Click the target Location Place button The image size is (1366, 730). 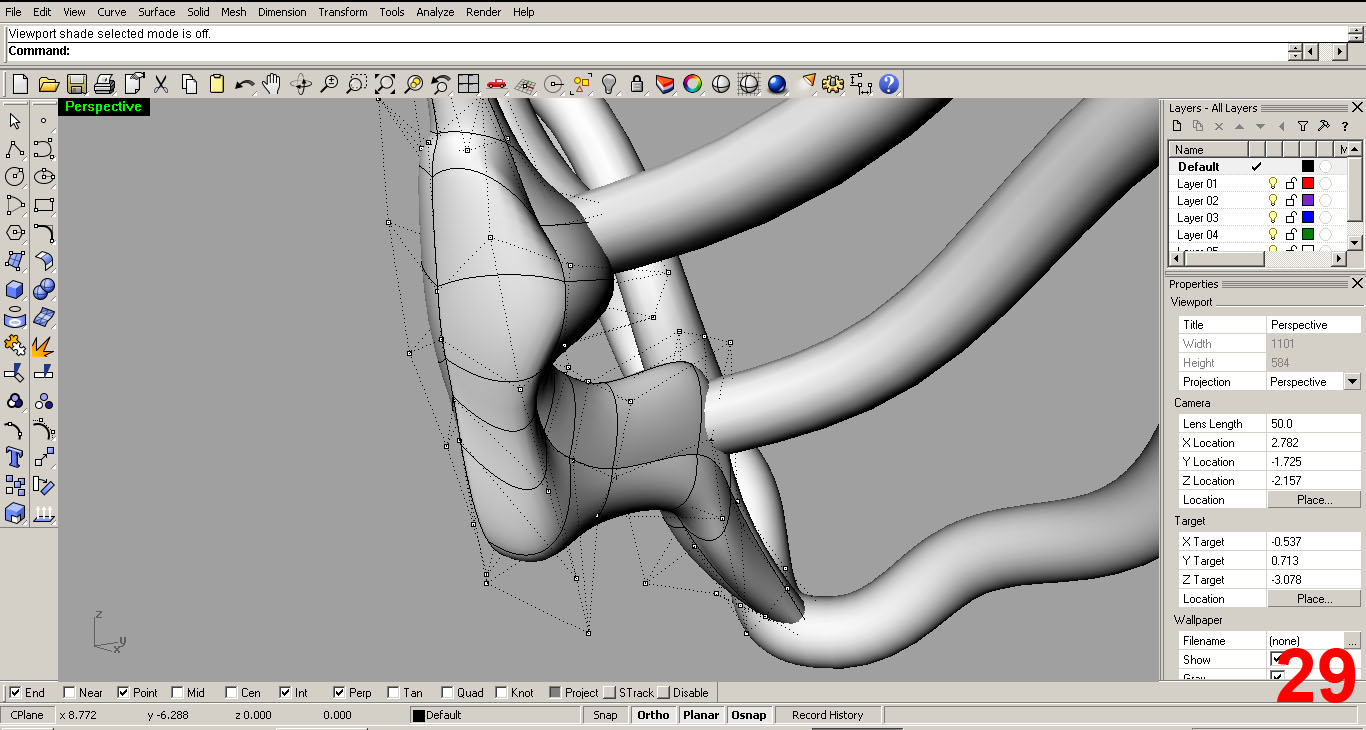click(1314, 599)
